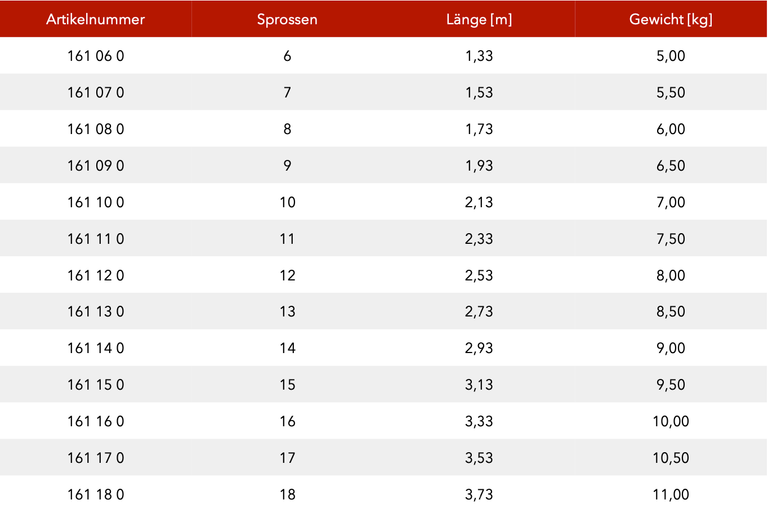Image resolution: width=768 pixels, height=513 pixels.
Task: Select article number 161 10 0
Action: [96, 202]
